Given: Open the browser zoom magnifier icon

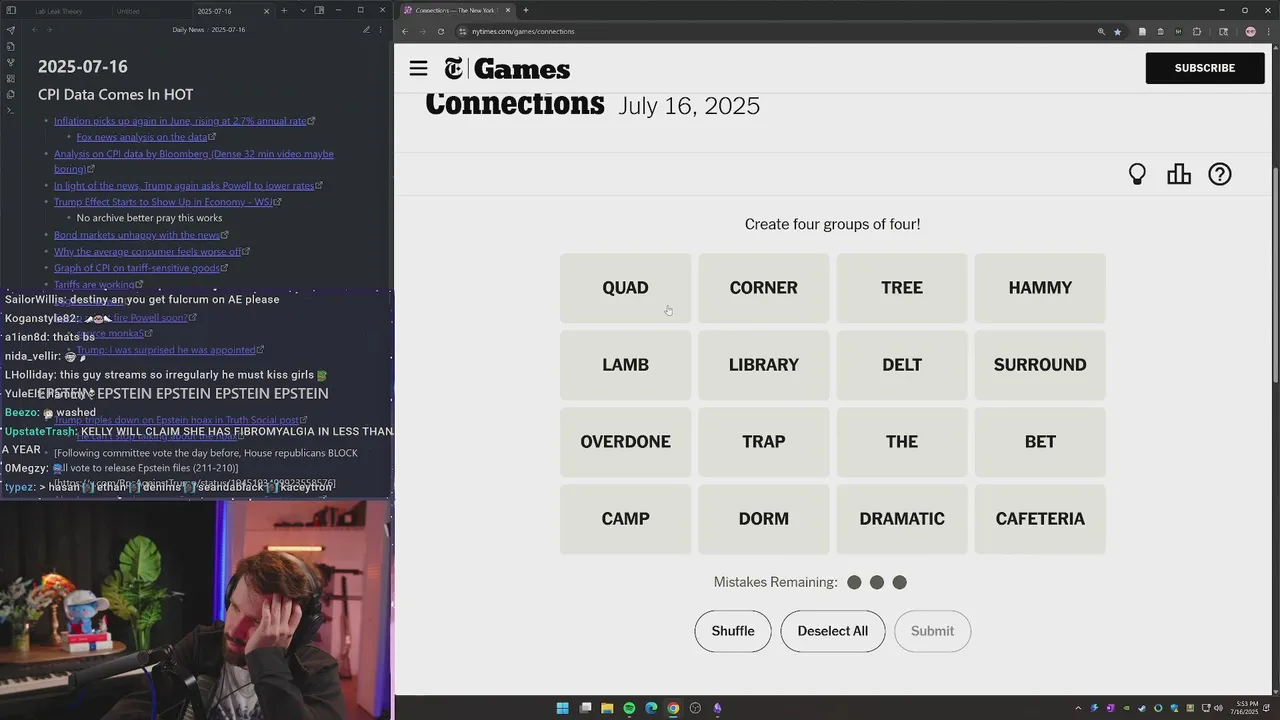Looking at the screenshot, I should 1101,31.
